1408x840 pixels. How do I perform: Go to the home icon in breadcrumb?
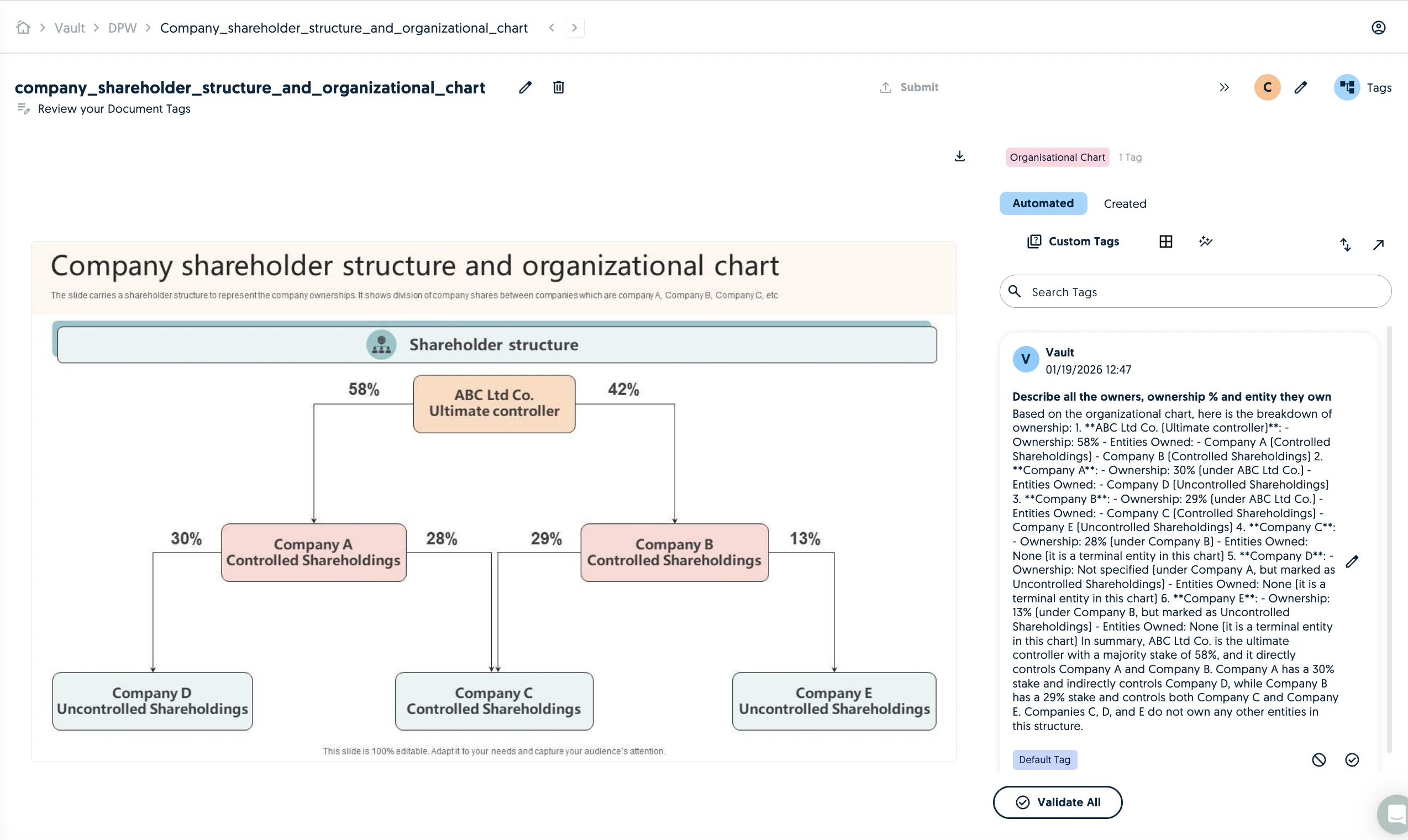tap(23, 27)
